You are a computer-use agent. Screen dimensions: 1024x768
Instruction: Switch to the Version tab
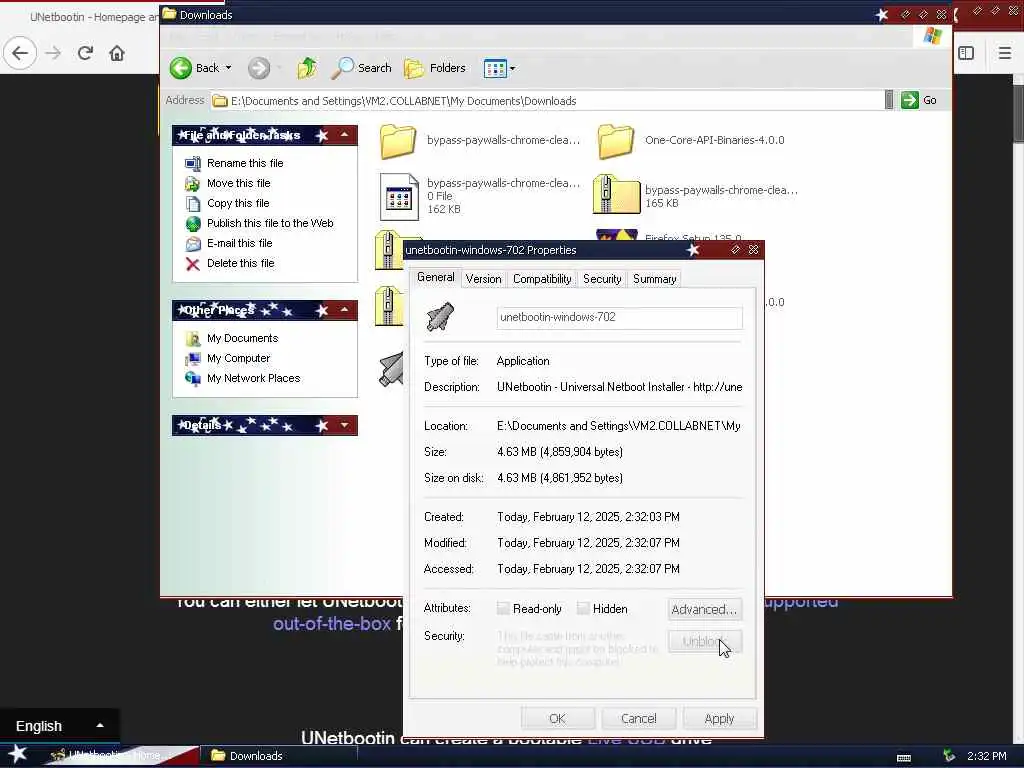click(483, 280)
